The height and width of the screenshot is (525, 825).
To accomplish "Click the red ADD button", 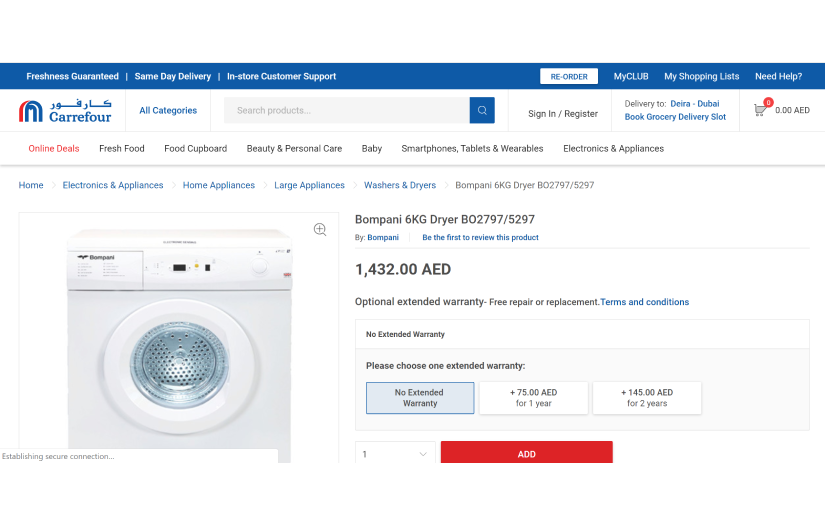I will point(527,453).
